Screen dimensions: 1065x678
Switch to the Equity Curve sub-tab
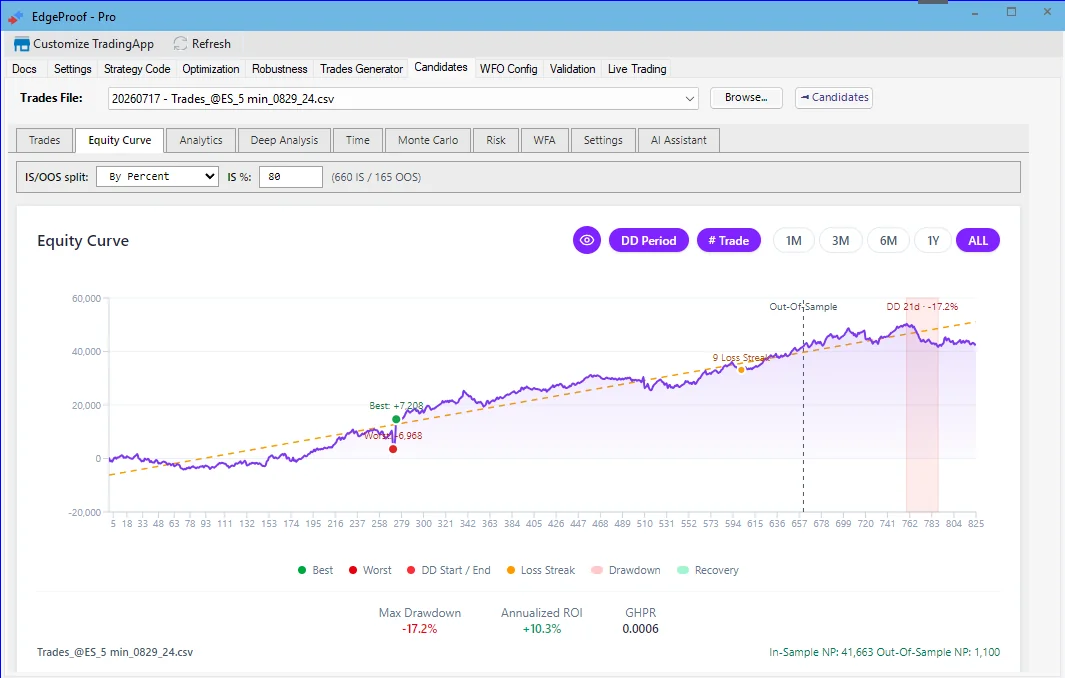120,140
